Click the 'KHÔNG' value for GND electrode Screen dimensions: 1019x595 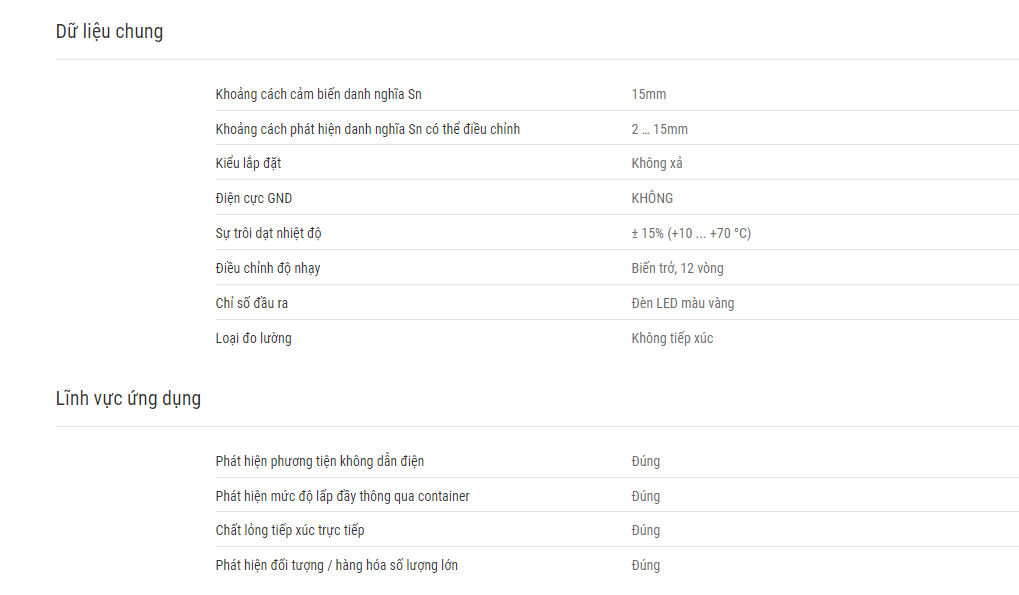(652, 199)
